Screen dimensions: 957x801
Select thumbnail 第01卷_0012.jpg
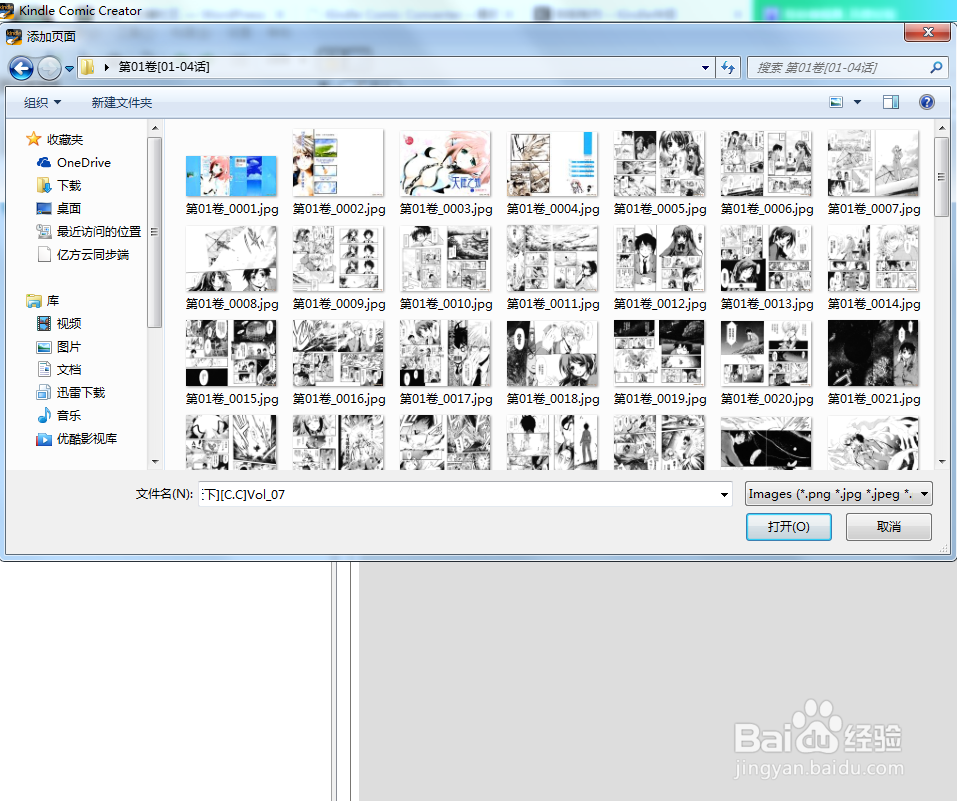coord(659,258)
